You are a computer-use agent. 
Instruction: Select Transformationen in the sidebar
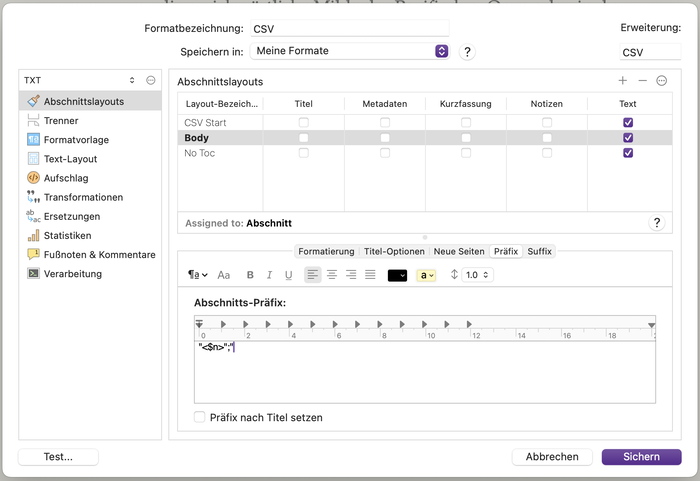tap(83, 197)
